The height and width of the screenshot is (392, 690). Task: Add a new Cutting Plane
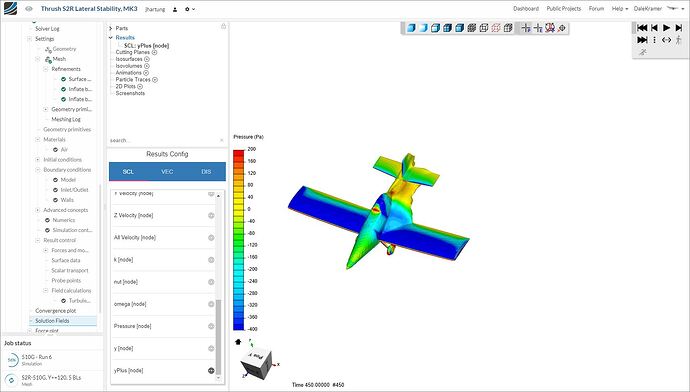[154, 52]
